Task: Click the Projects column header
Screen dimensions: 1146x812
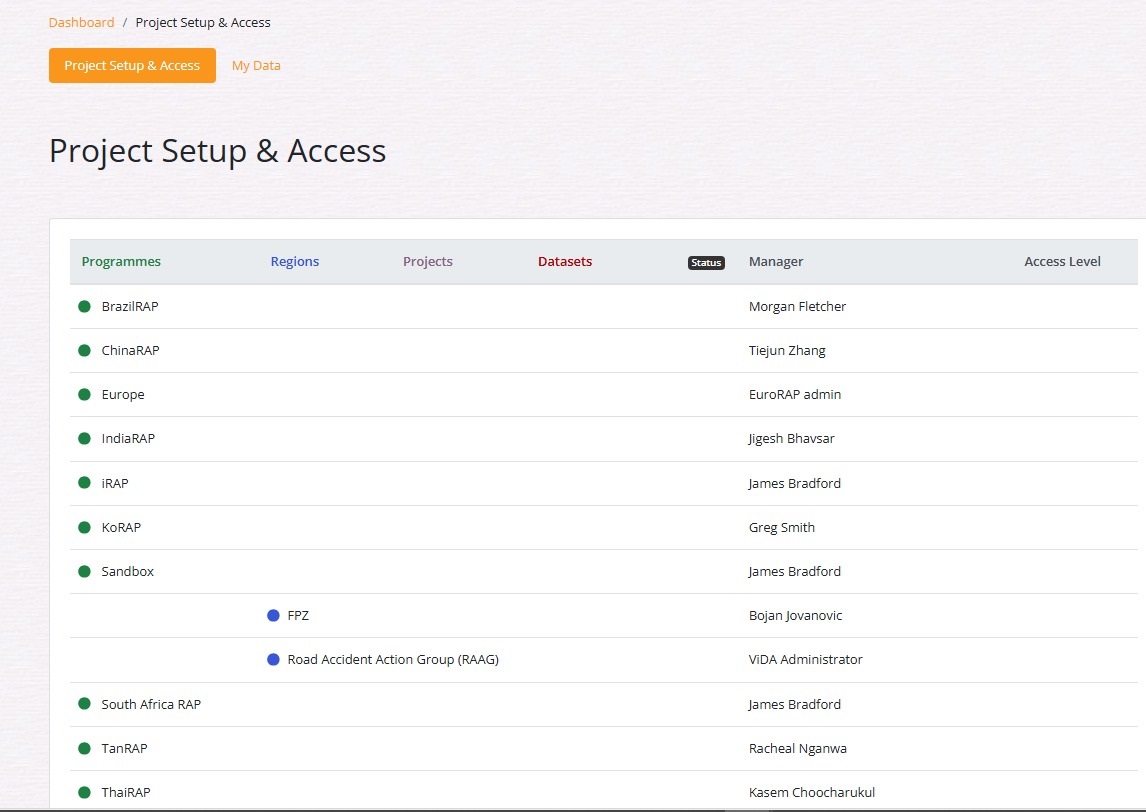Action: pos(428,262)
